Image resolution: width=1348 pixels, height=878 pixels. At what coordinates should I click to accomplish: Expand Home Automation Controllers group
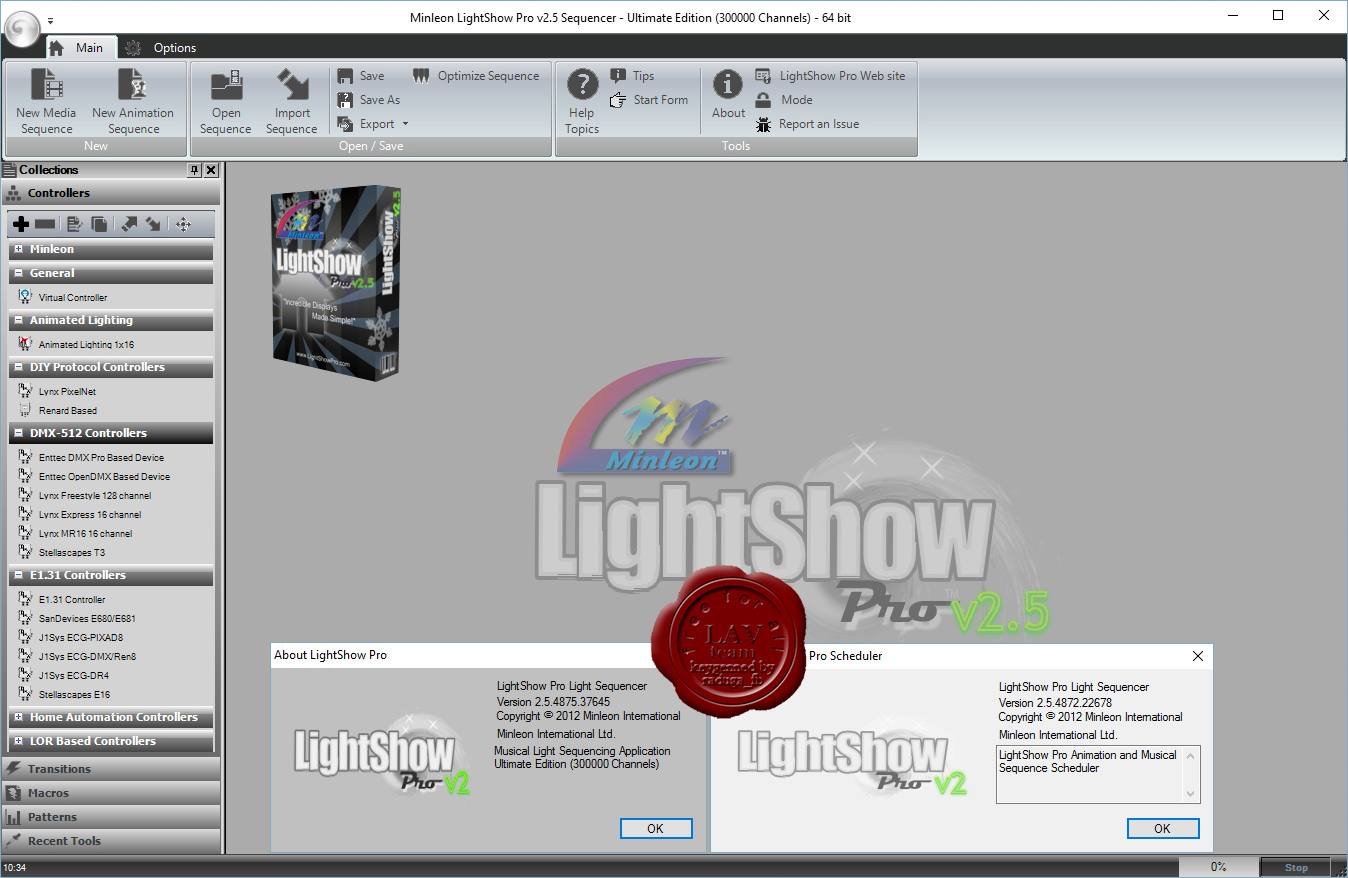19,717
